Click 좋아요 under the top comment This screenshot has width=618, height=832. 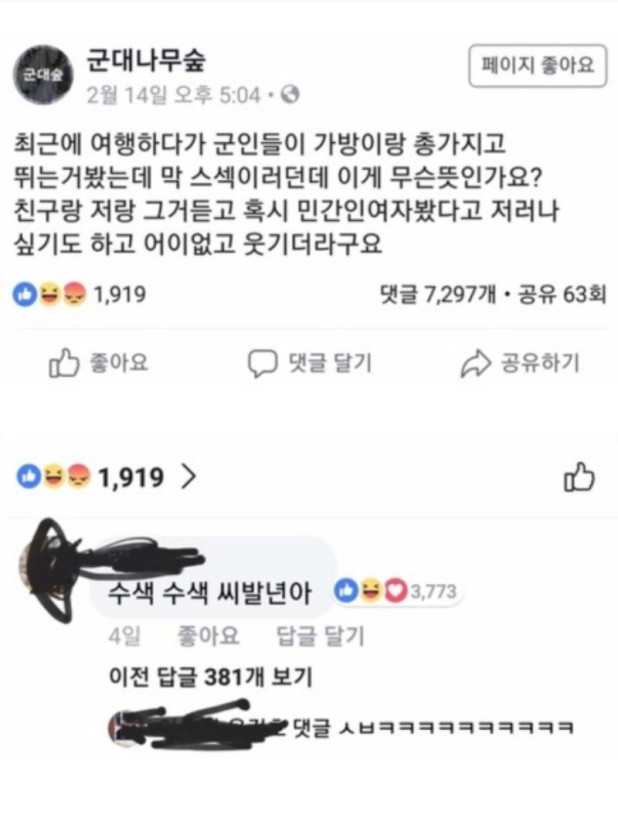tap(208, 636)
